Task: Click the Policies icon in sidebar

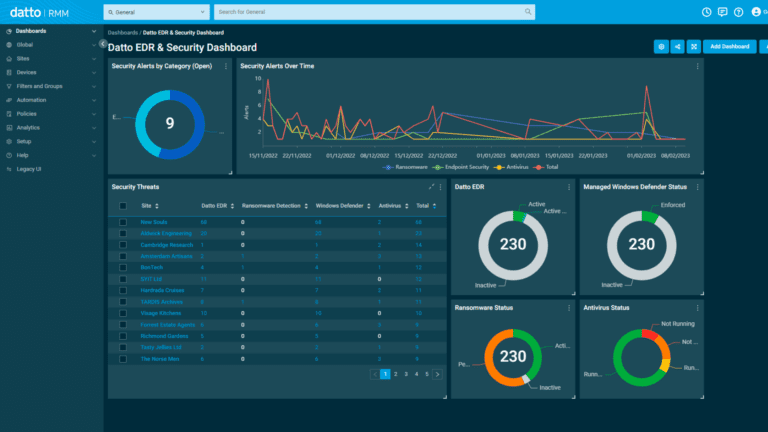Action: coord(9,114)
